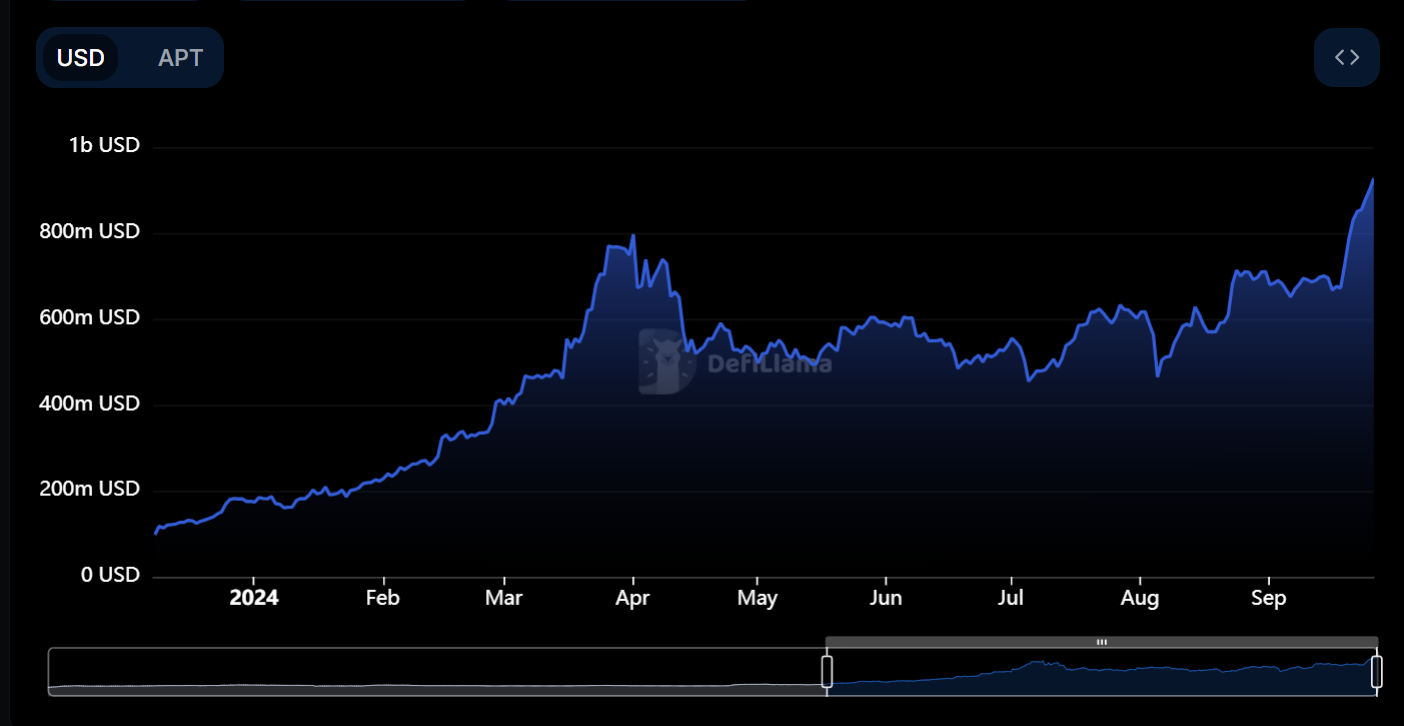The width and height of the screenshot is (1404, 726).
Task: Click the Jul date axis label
Action: pyautogui.click(x=1011, y=598)
